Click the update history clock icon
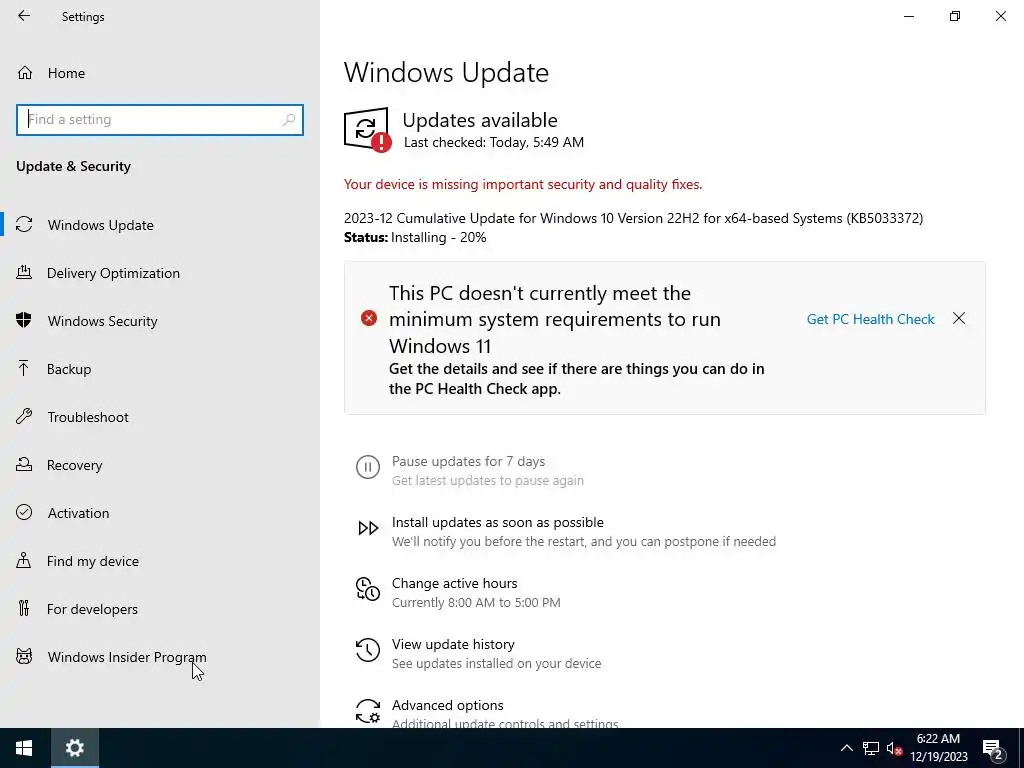The image size is (1024, 768). [x=368, y=650]
